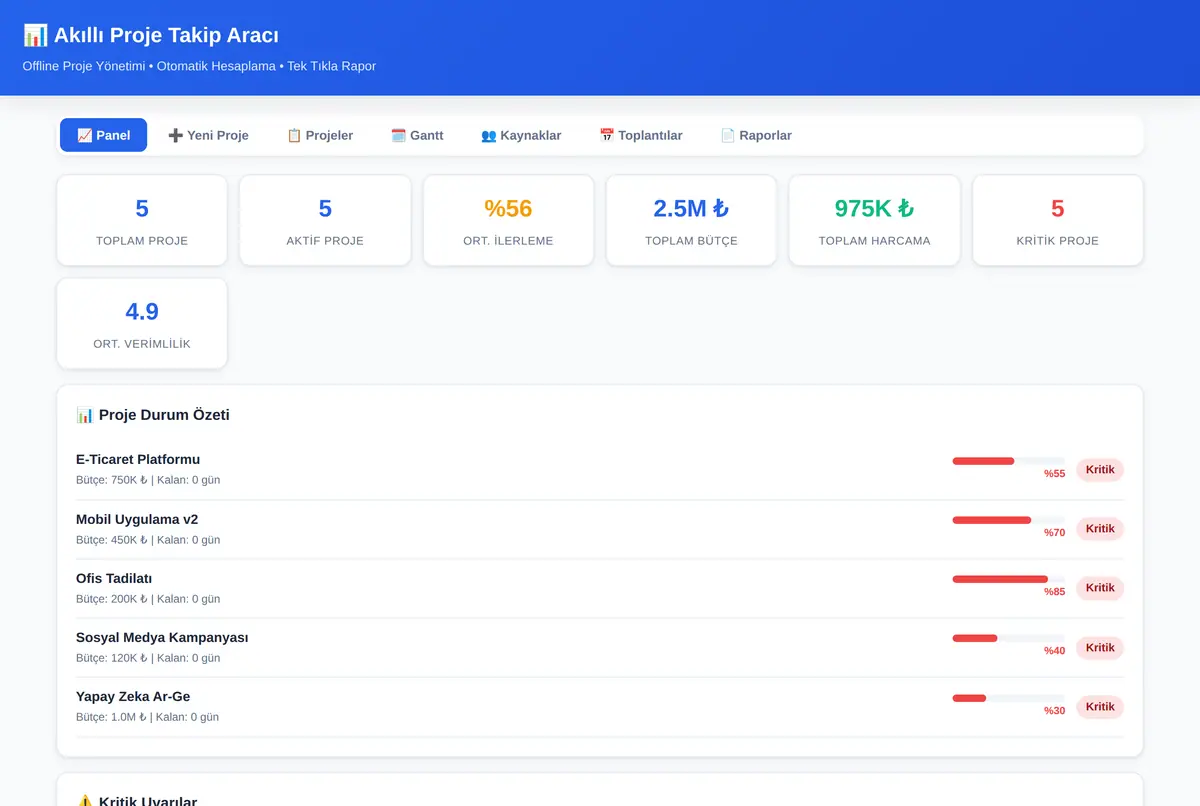
Task: Click the Kritik badge for Ofis Tadilatı
Action: click(x=1100, y=588)
